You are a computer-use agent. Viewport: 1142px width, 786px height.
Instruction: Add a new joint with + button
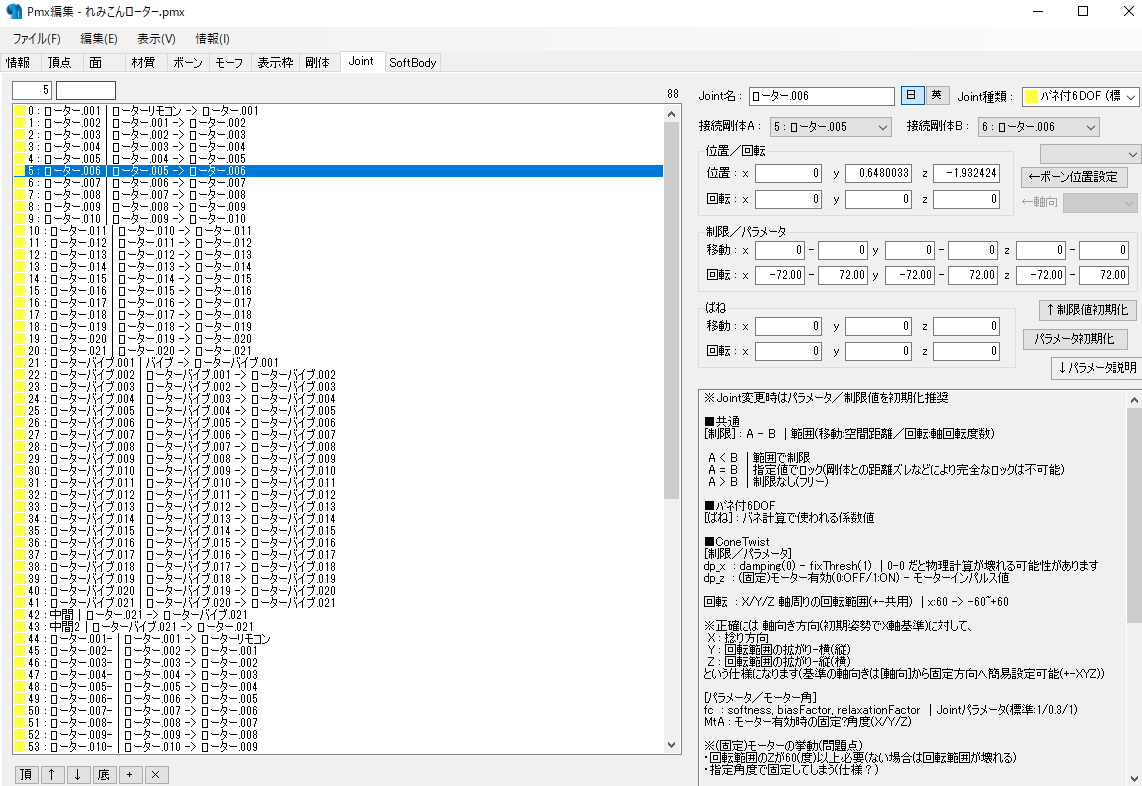click(130, 775)
